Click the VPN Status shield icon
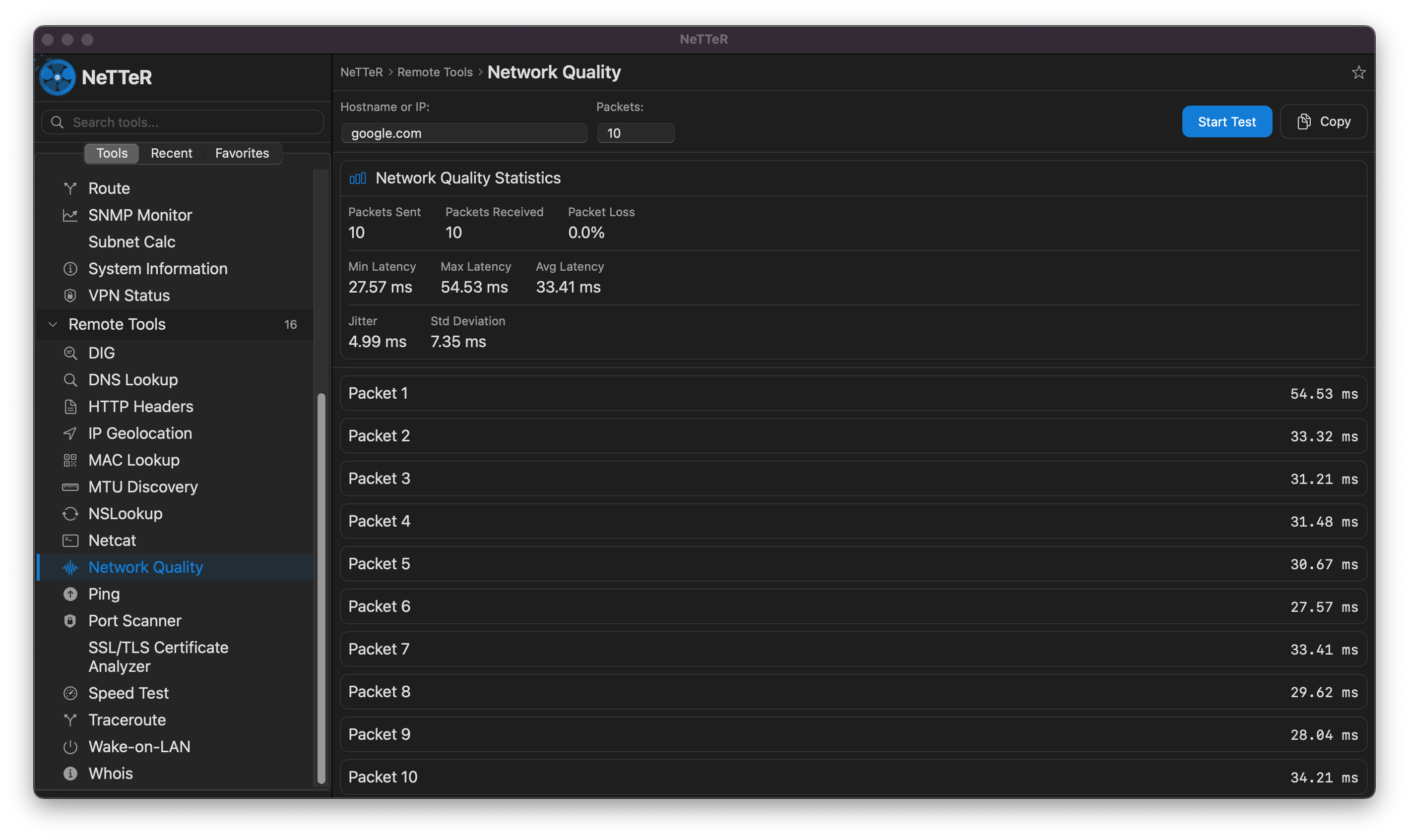Viewport: 1409px width, 840px height. click(70, 296)
